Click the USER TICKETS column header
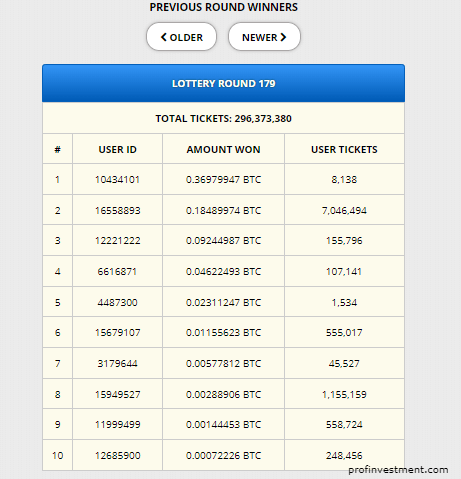This screenshot has width=461, height=479. pos(344,149)
